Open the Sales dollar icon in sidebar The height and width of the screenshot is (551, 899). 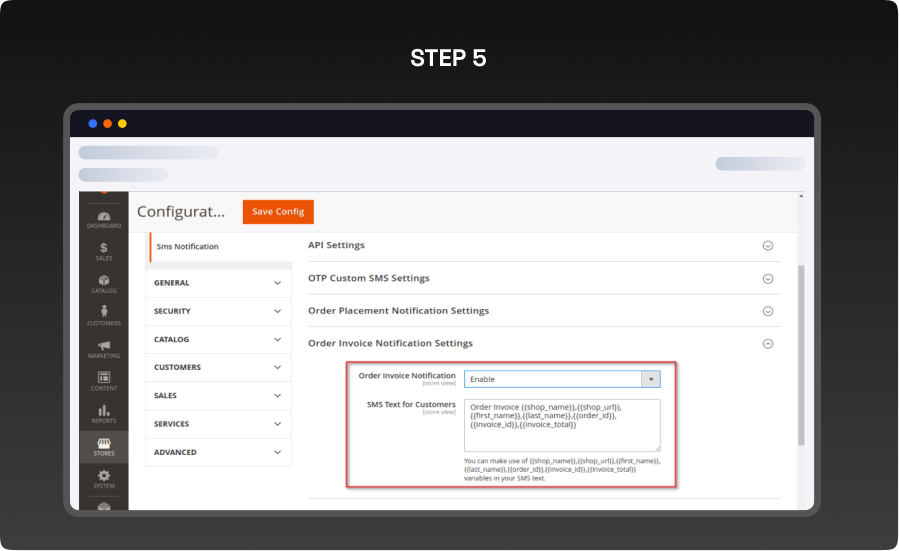[104, 250]
